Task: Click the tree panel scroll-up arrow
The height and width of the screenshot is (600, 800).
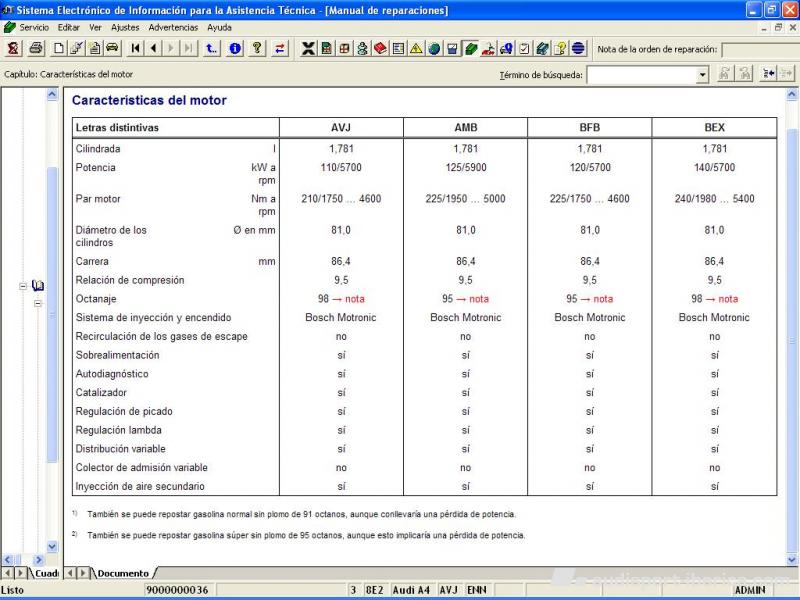Action: pyautogui.click(x=52, y=94)
